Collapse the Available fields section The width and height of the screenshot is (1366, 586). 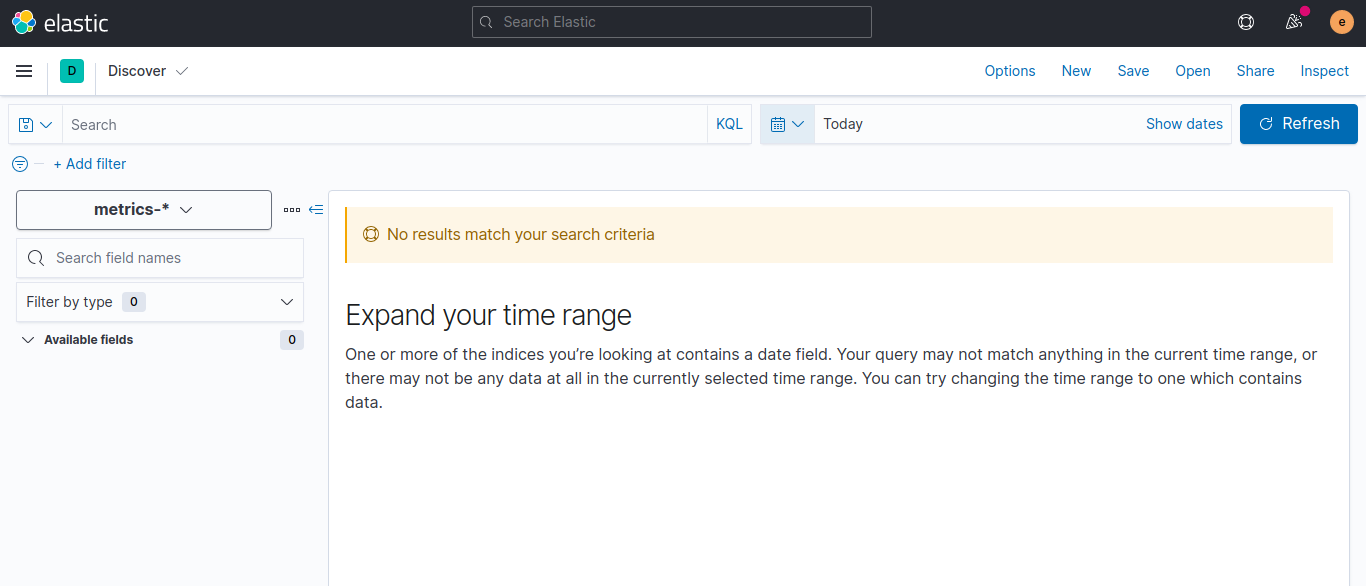(x=28, y=340)
